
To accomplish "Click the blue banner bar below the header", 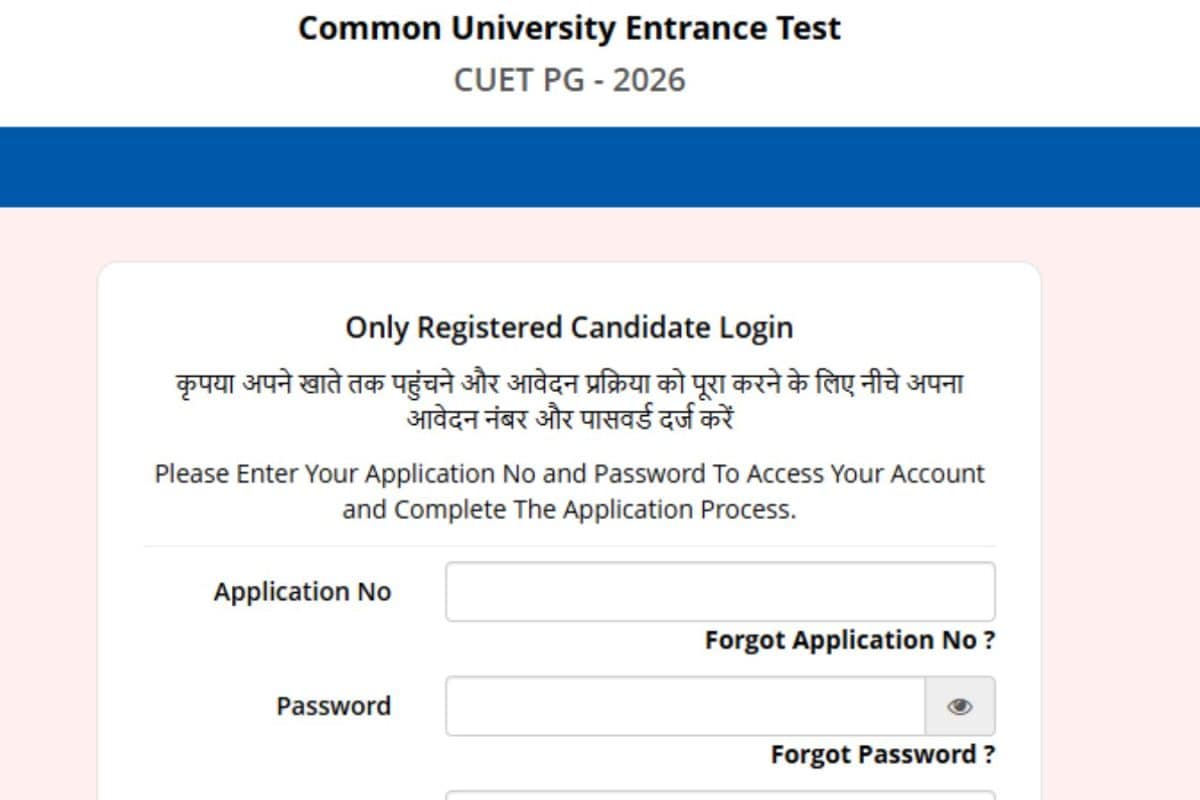I will point(600,167).
